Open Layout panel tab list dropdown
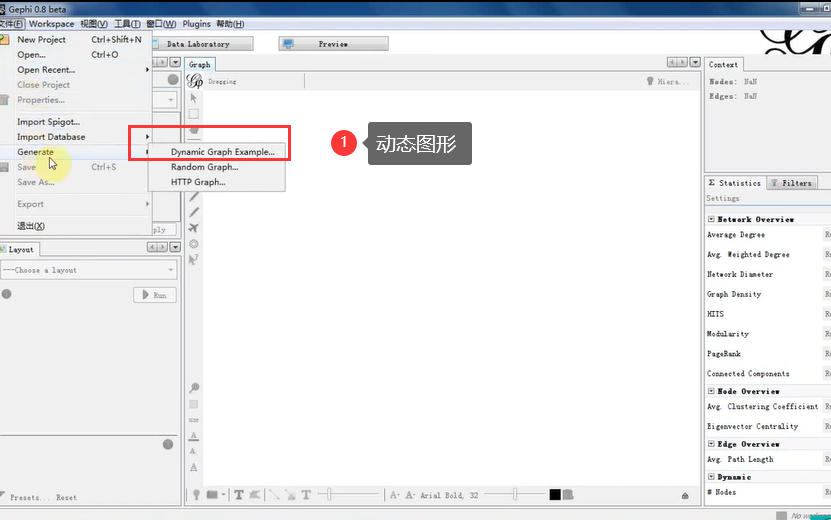The height and width of the screenshot is (520, 831). coord(175,247)
